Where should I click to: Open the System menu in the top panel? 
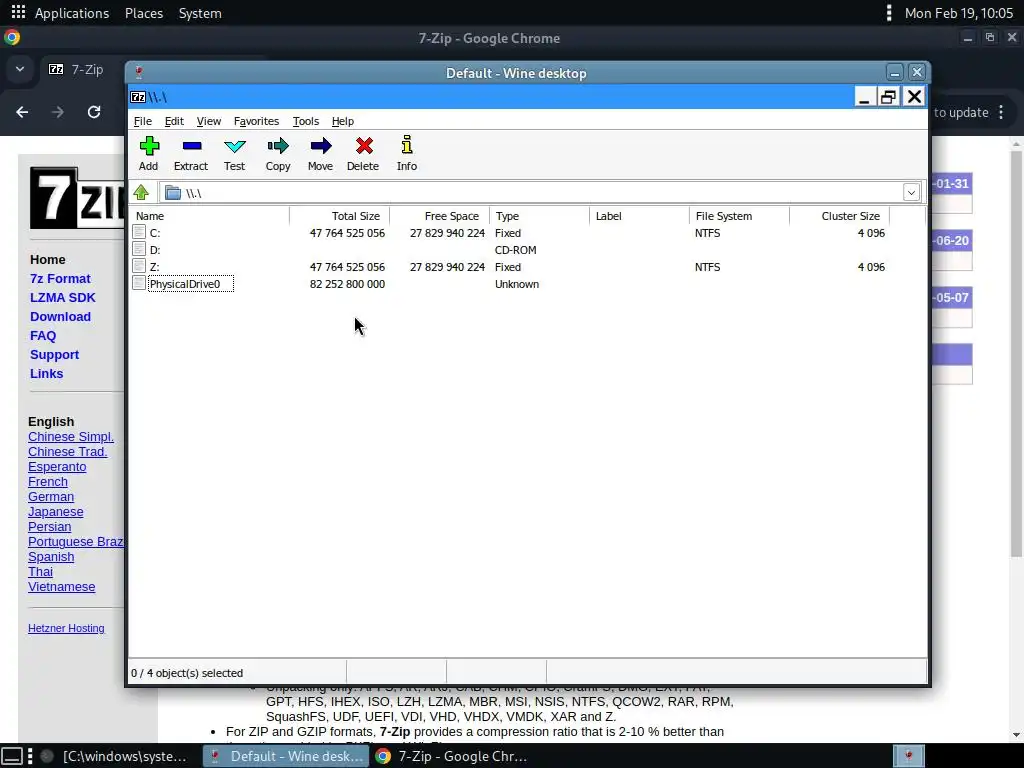point(200,13)
